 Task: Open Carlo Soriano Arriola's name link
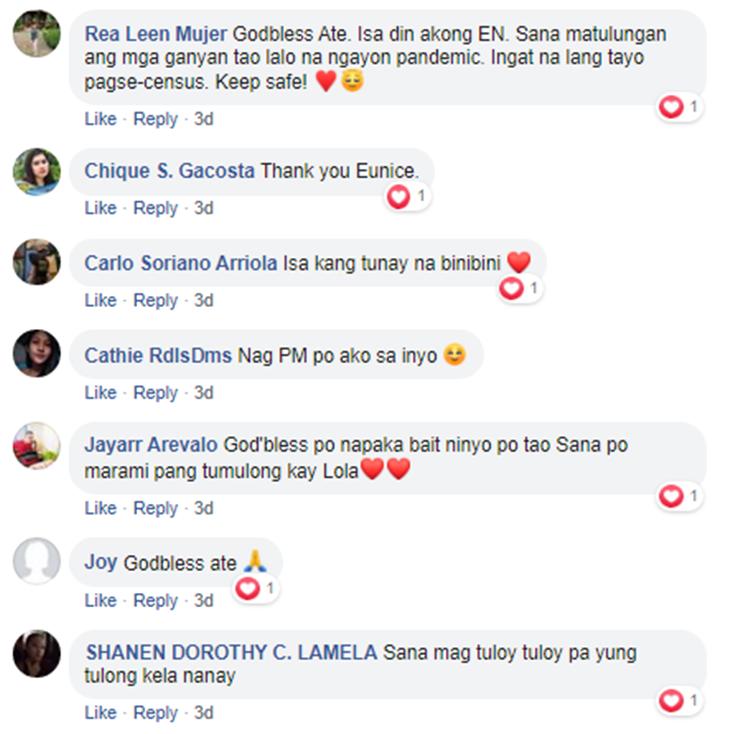tap(181, 263)
